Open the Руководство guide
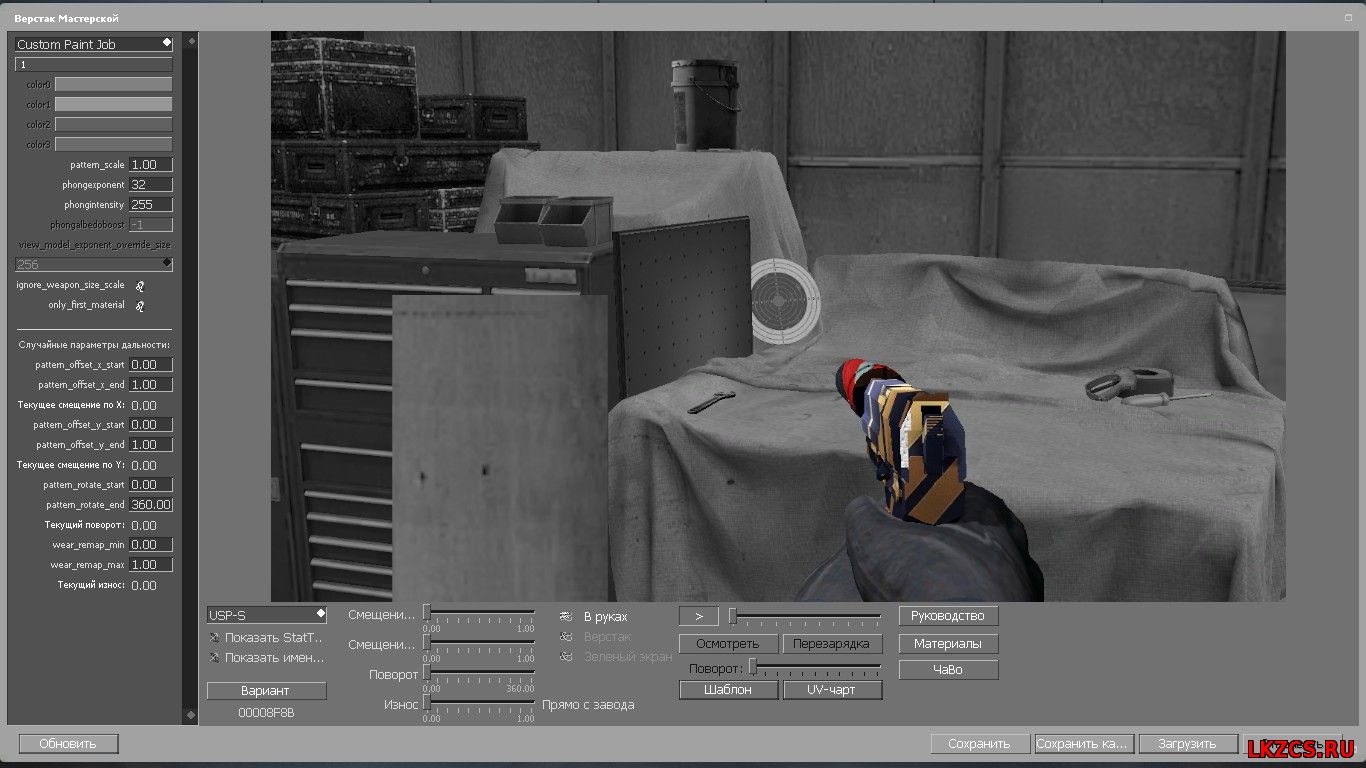 [x=948, y=616]
